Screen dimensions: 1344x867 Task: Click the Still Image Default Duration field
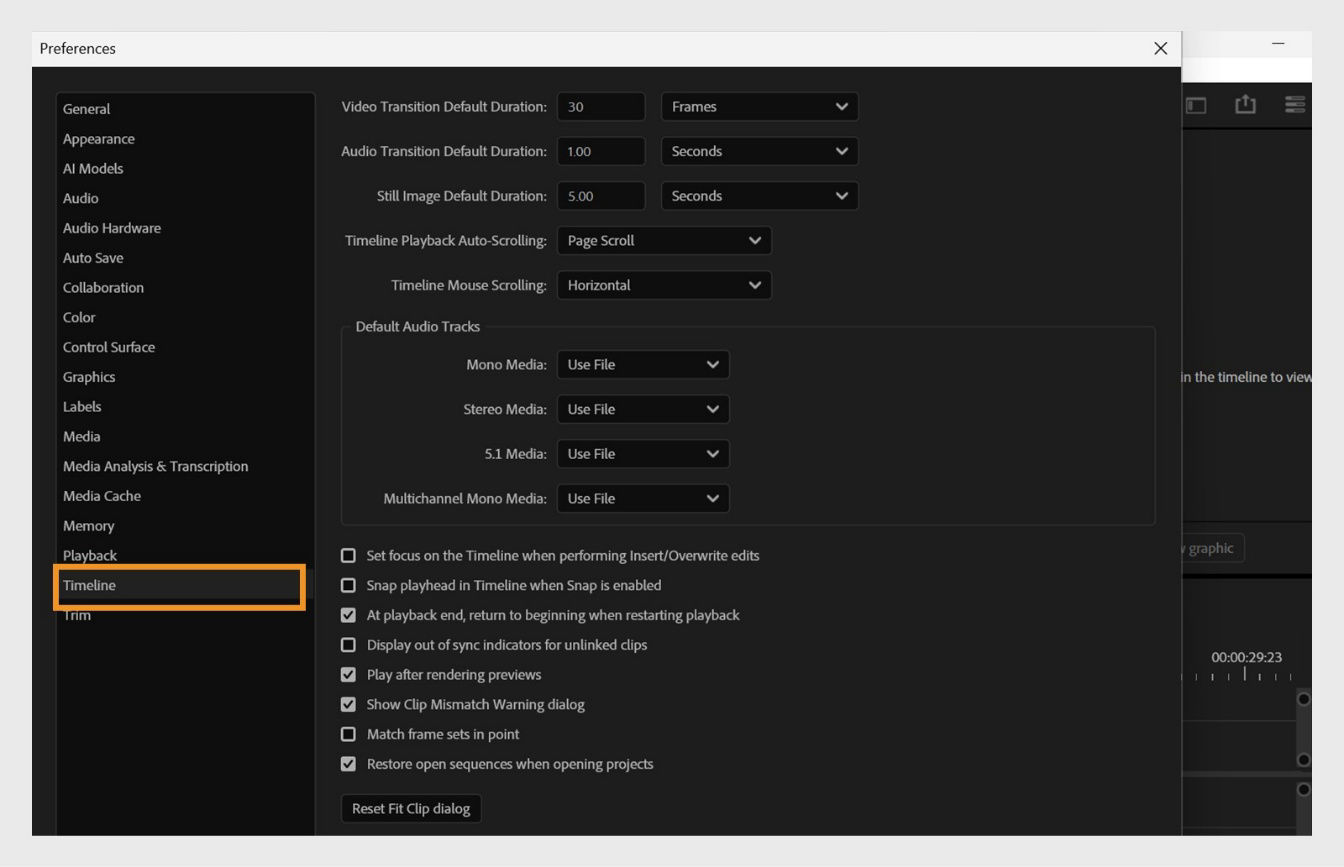pyautogui.click(x=600, y=195)
